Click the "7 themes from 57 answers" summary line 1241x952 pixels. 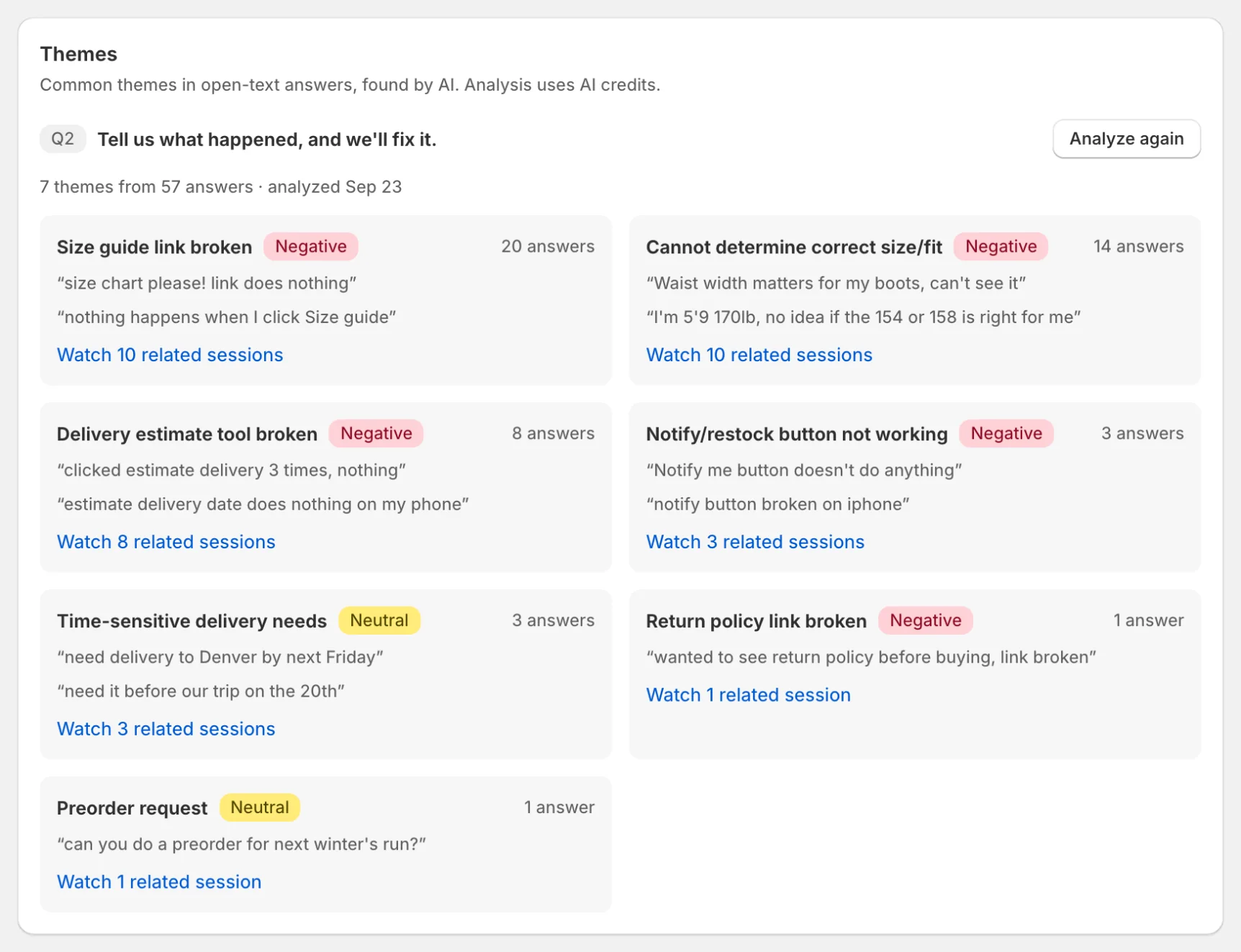click(x=221, y=186)
